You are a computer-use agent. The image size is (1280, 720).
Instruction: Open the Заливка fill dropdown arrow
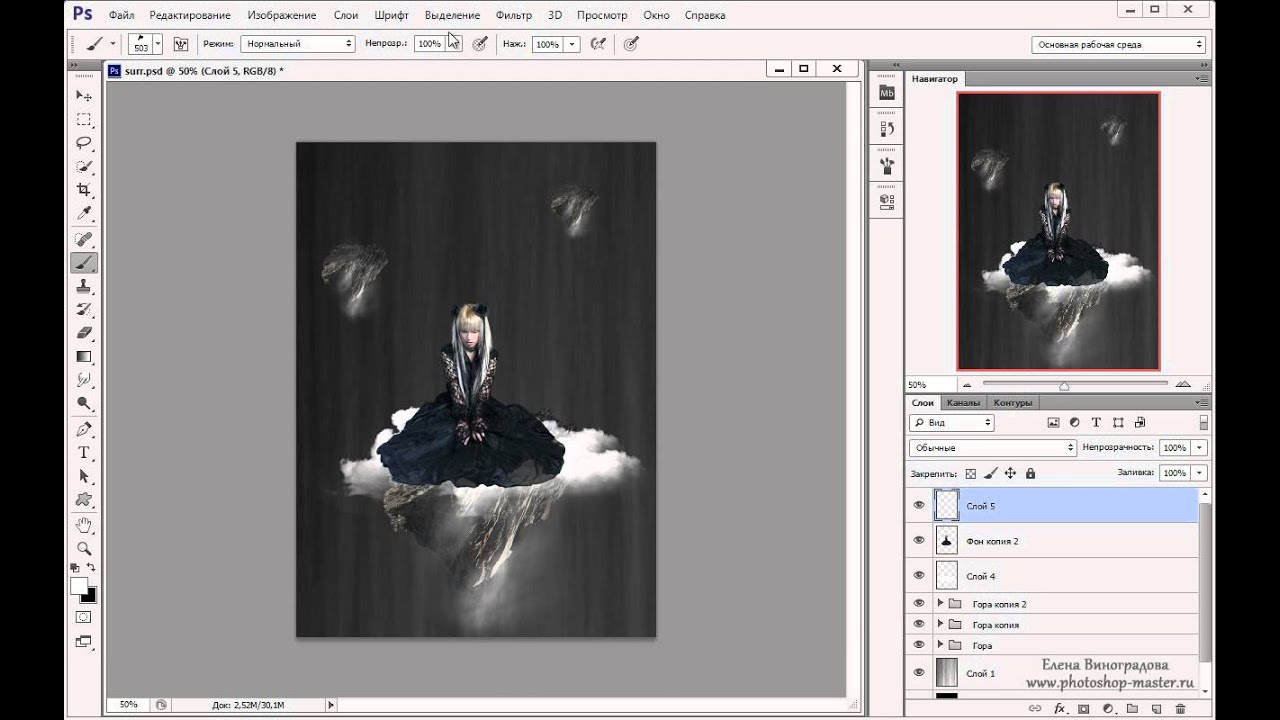[x=1200, y=473]
